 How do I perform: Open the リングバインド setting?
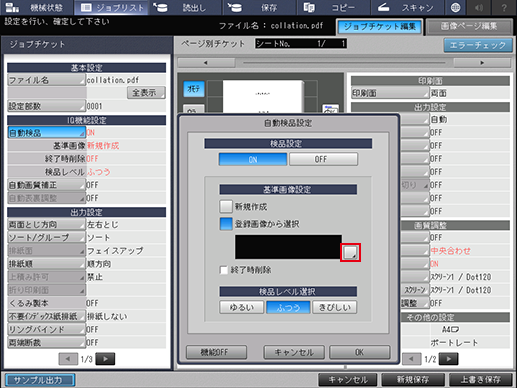[46, 329]
